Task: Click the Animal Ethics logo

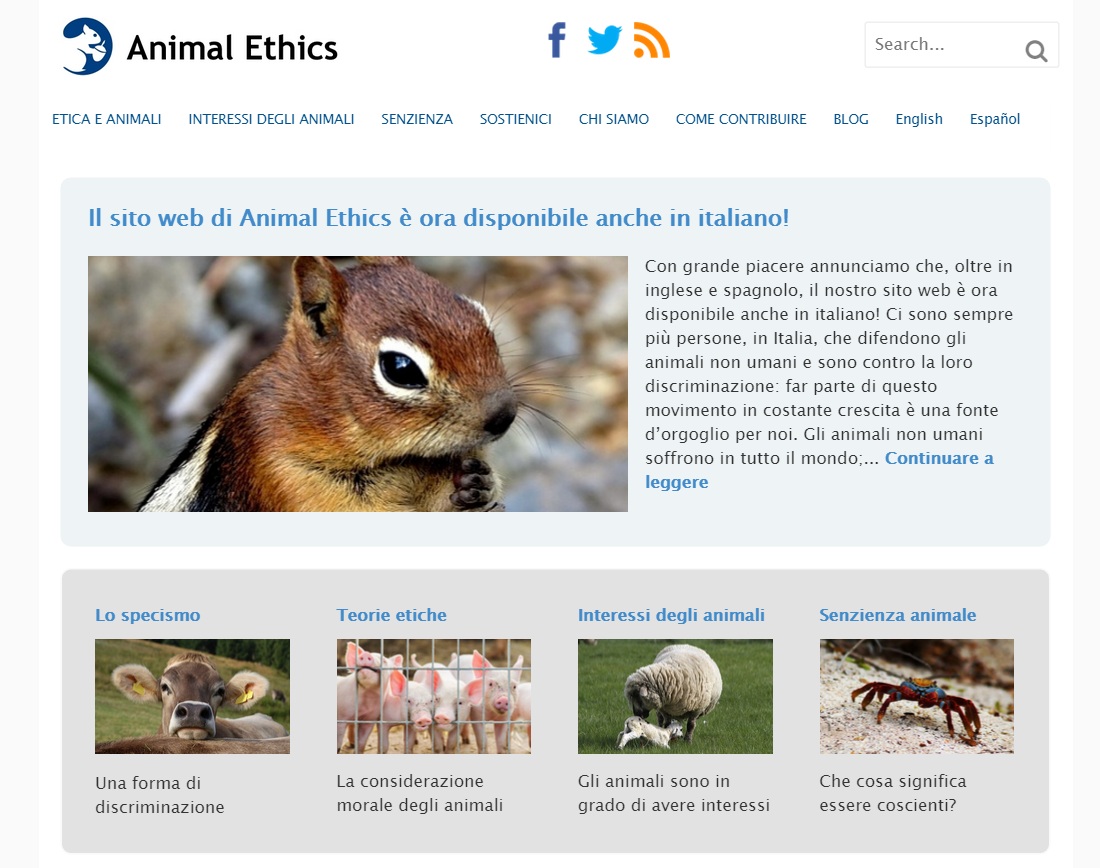Action: pyautogui.click(x=201, y=47)
